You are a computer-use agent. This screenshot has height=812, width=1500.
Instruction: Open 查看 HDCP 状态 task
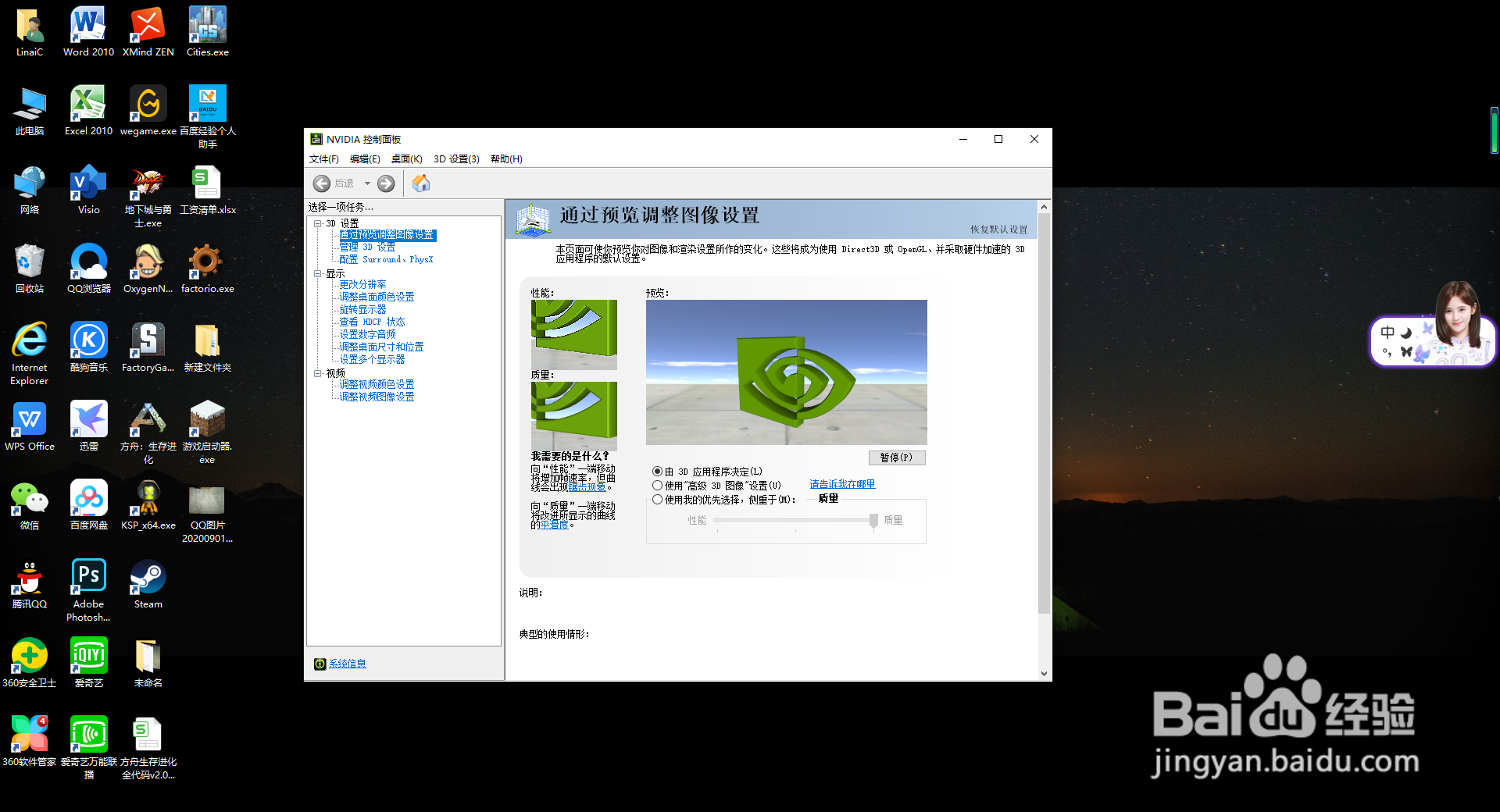pos(372,322)
